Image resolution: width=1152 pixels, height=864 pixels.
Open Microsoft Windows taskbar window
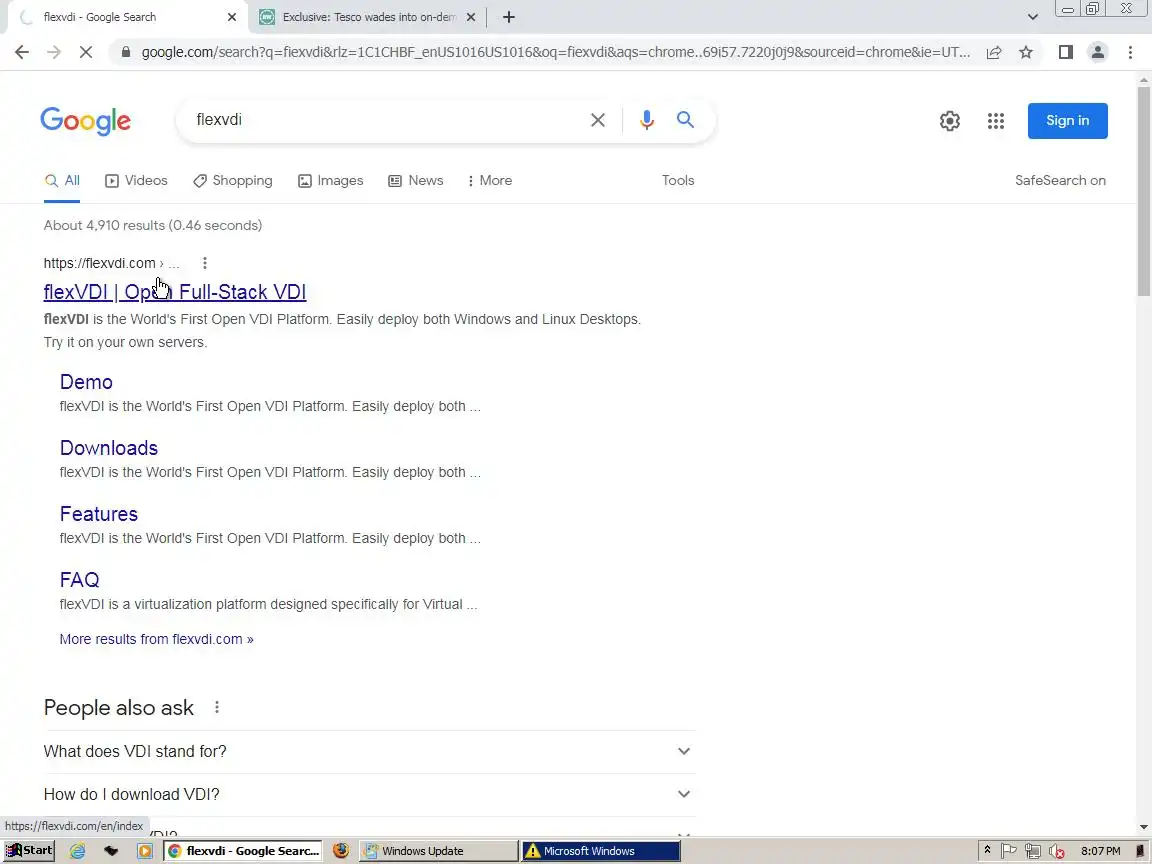coord(601,851)
